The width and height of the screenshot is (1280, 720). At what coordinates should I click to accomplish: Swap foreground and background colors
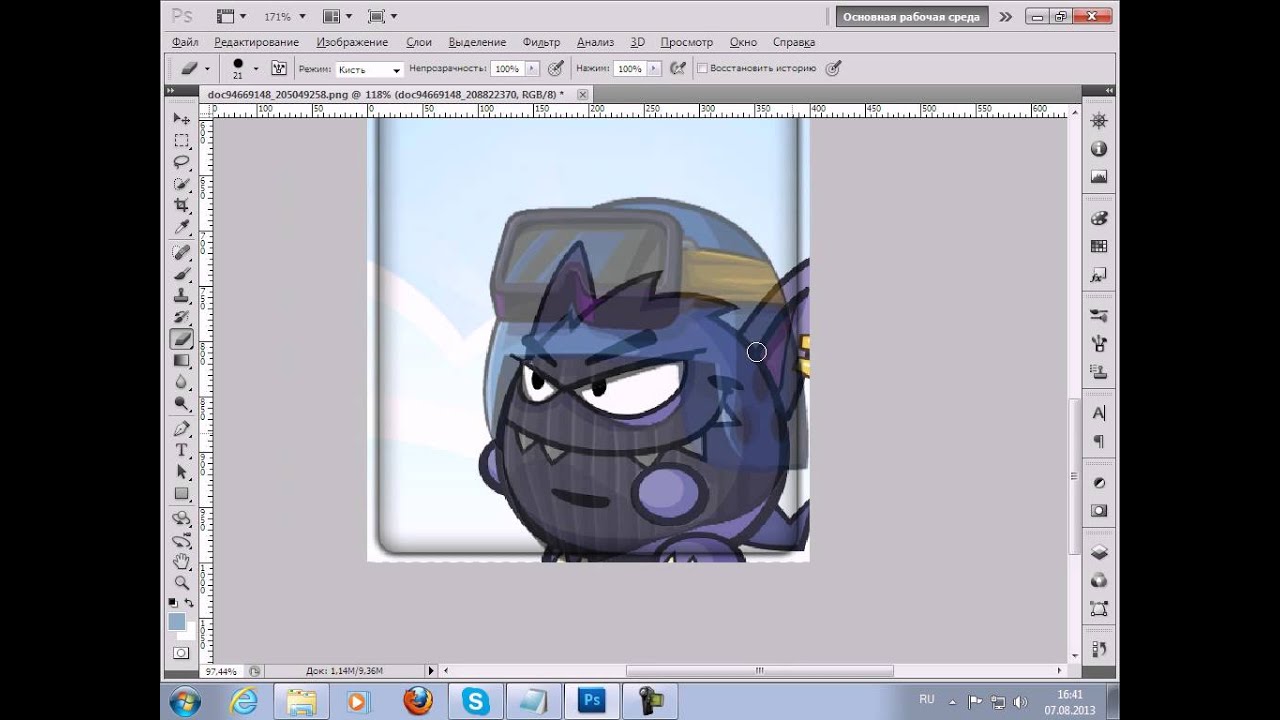pos(188,602)
